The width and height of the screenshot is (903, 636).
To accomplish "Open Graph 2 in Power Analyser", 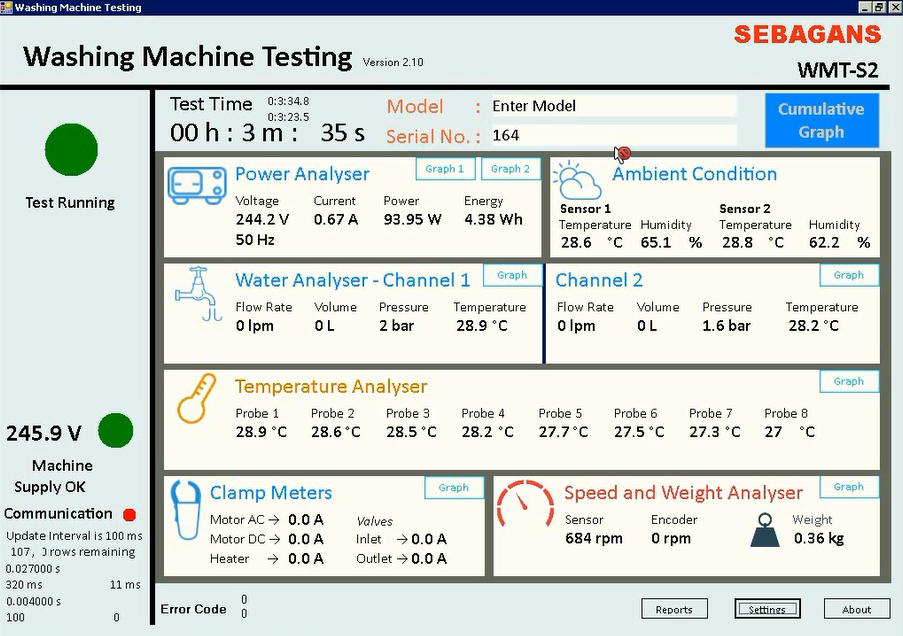I will (x=510, y=169).
